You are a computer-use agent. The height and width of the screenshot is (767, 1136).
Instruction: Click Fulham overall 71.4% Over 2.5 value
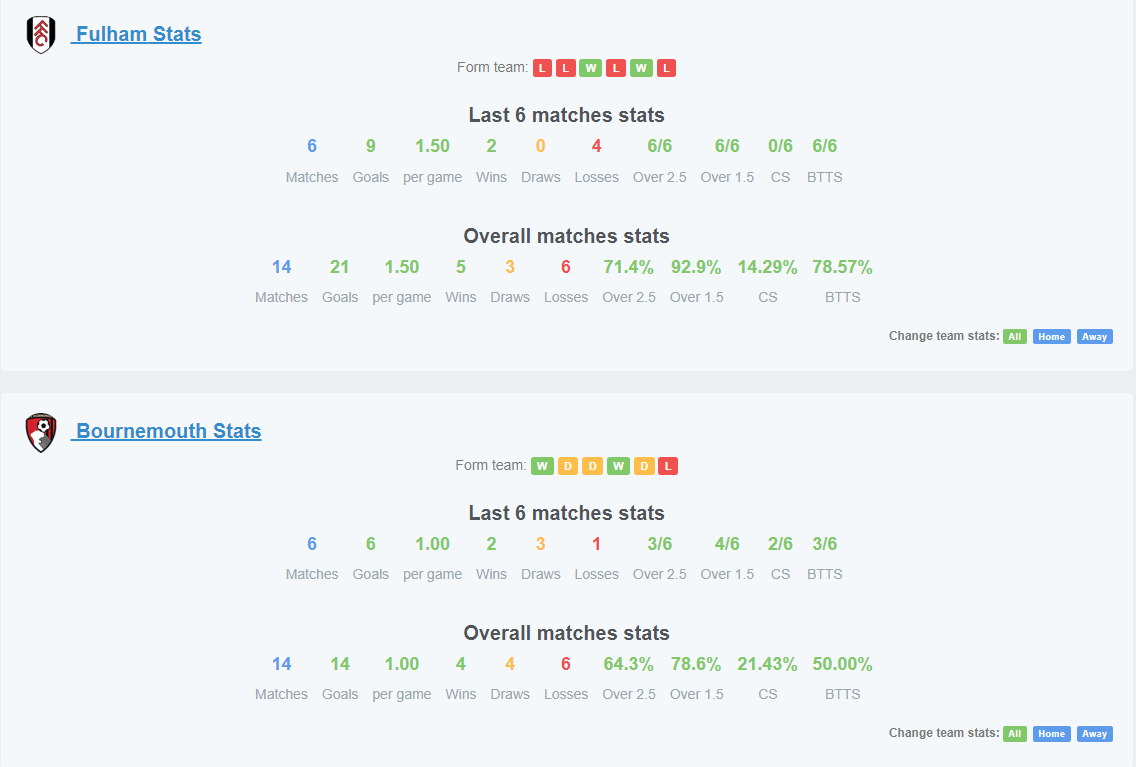pos(628,267)
